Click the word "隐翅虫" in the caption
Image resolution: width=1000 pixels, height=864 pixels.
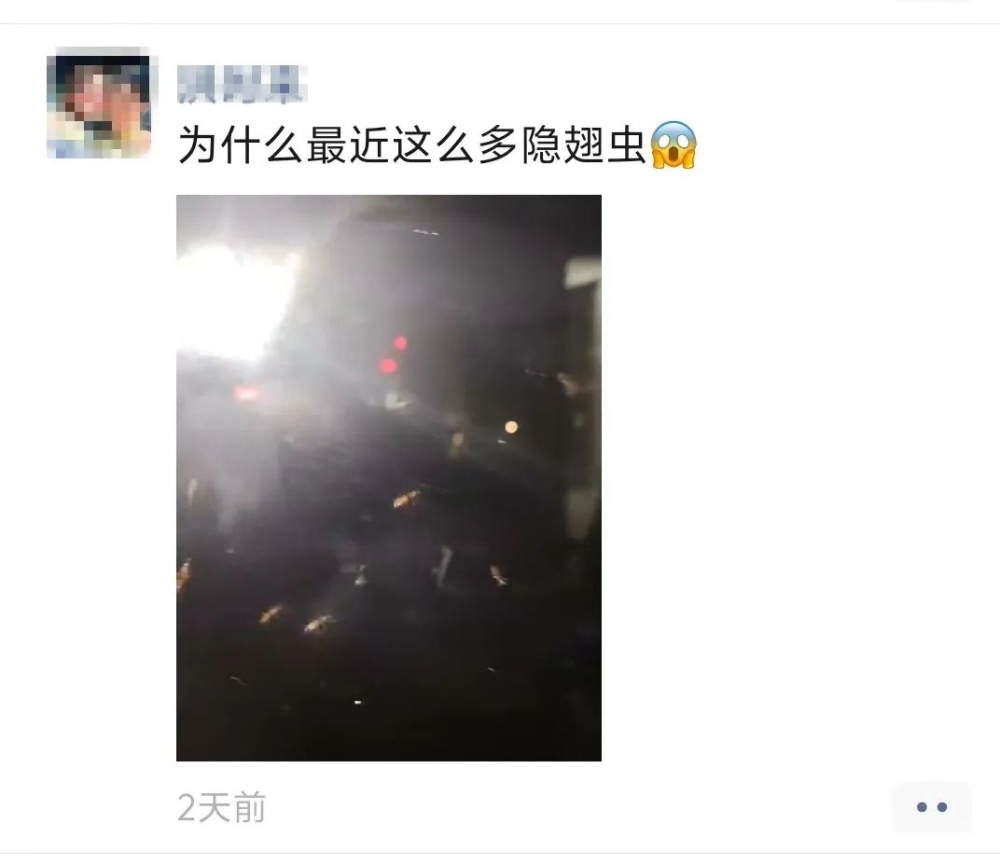[583, 145]
